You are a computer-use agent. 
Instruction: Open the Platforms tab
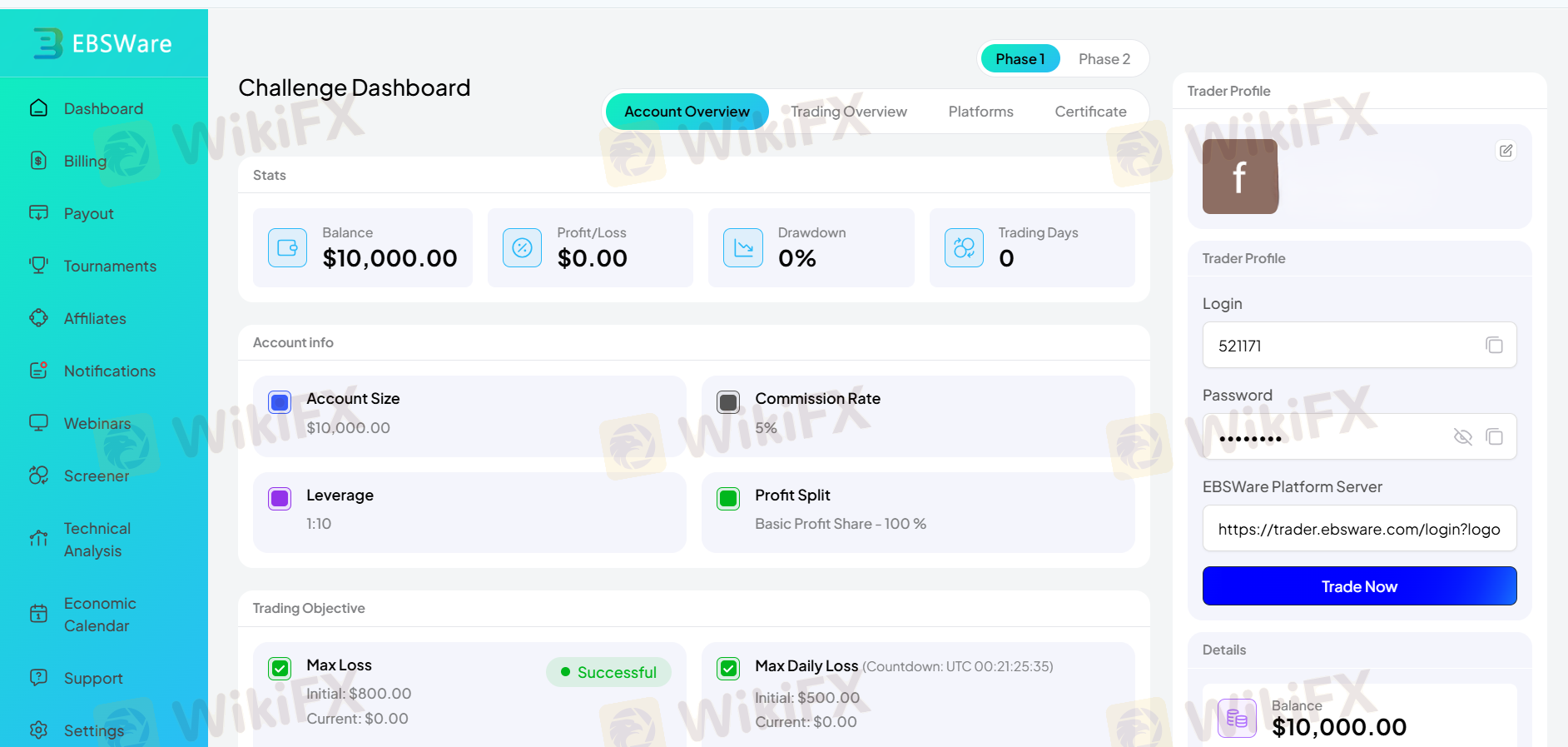980,112
